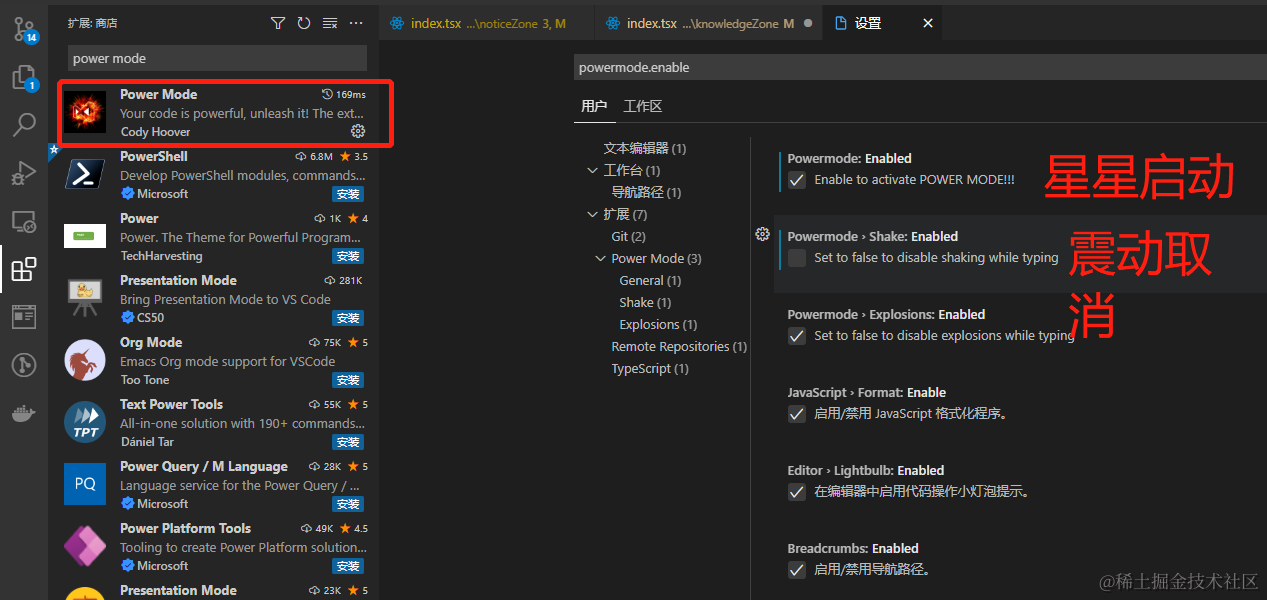Image resolution: width=1267 pixels, height=600 pixels.
Task: Select General (1) under Power Mode
Action: (650, 280)
